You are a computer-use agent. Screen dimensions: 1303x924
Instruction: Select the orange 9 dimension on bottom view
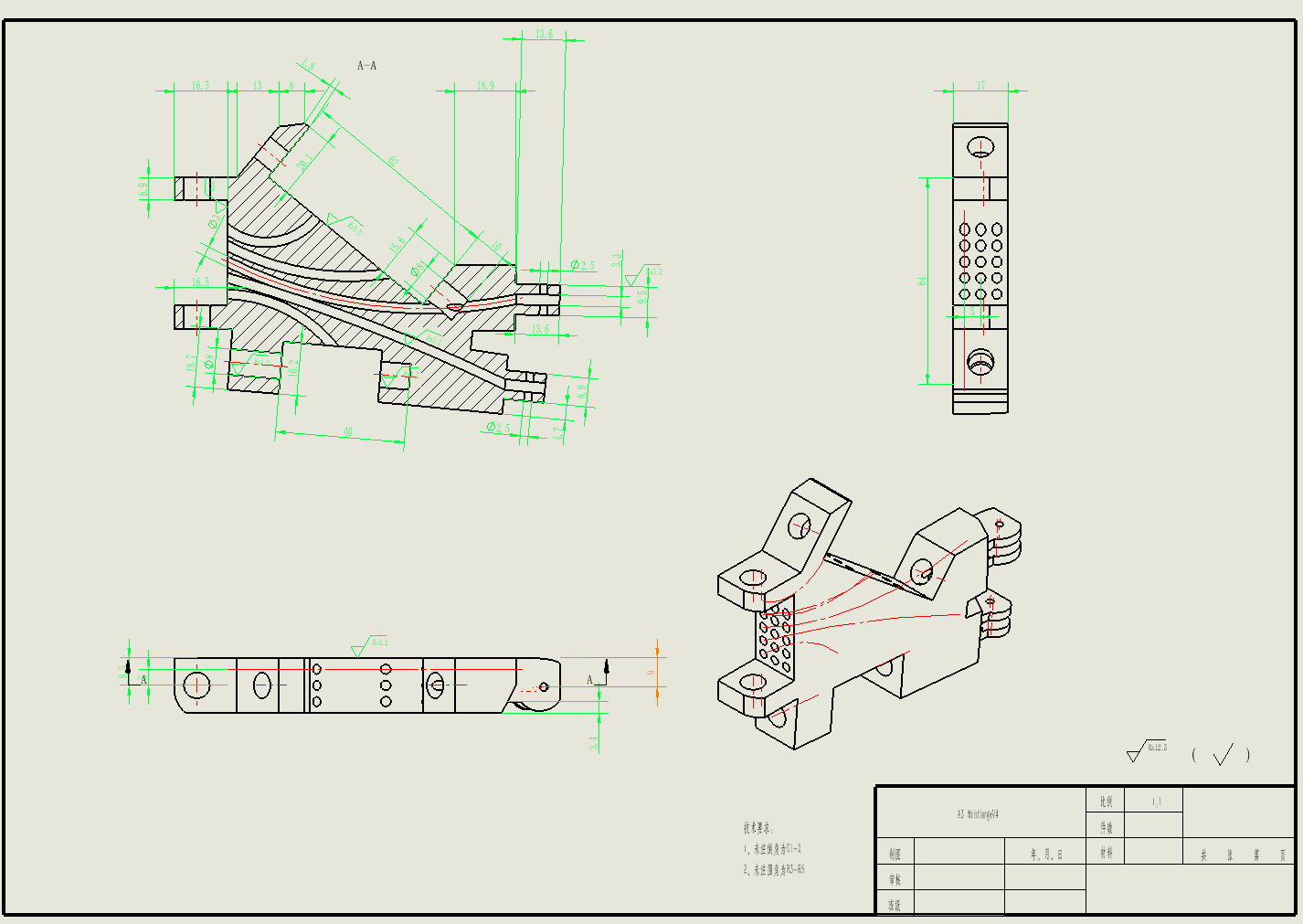pos(651,673)
